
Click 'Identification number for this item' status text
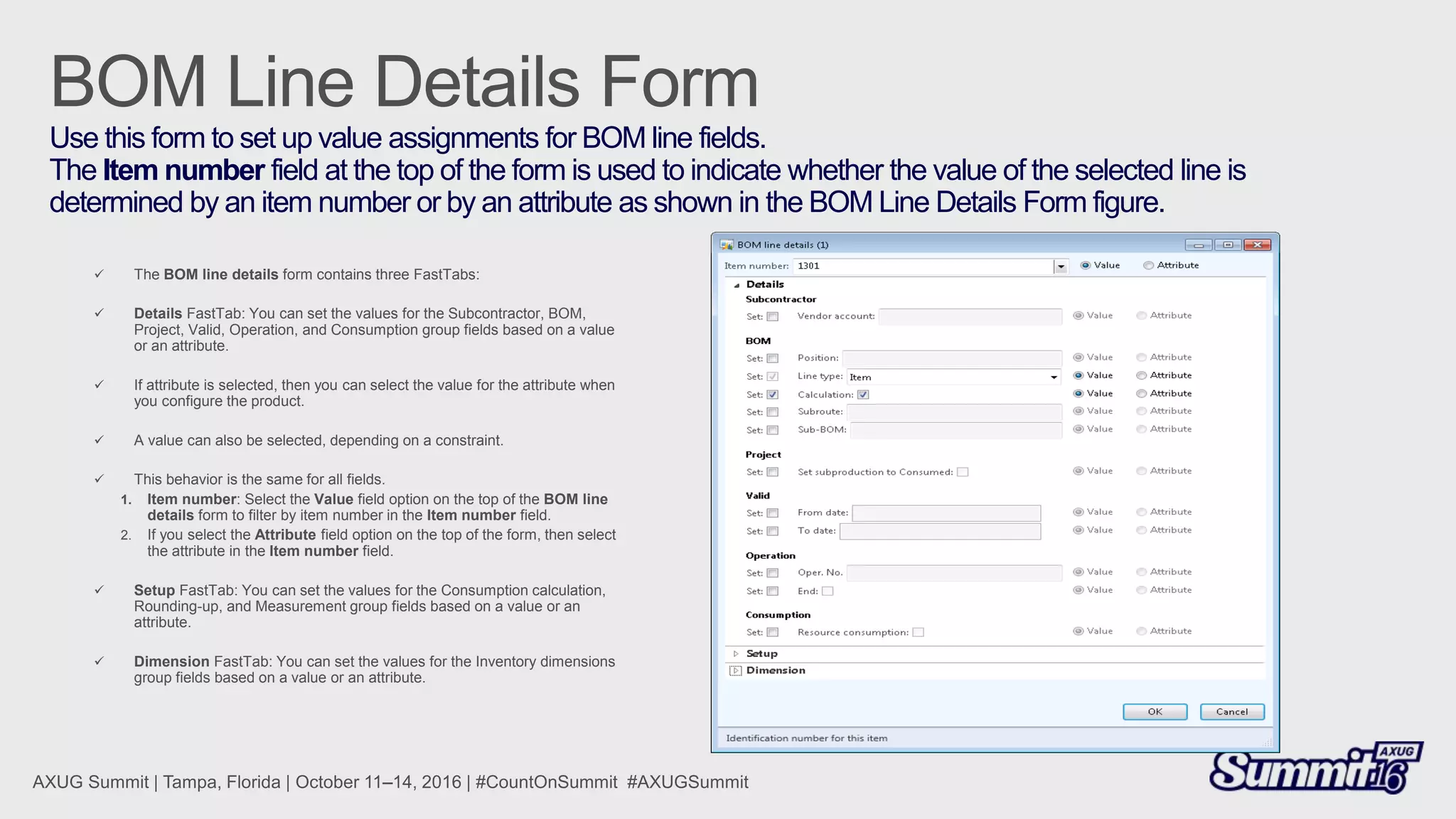pyautogui.click(x=807, y=739)
